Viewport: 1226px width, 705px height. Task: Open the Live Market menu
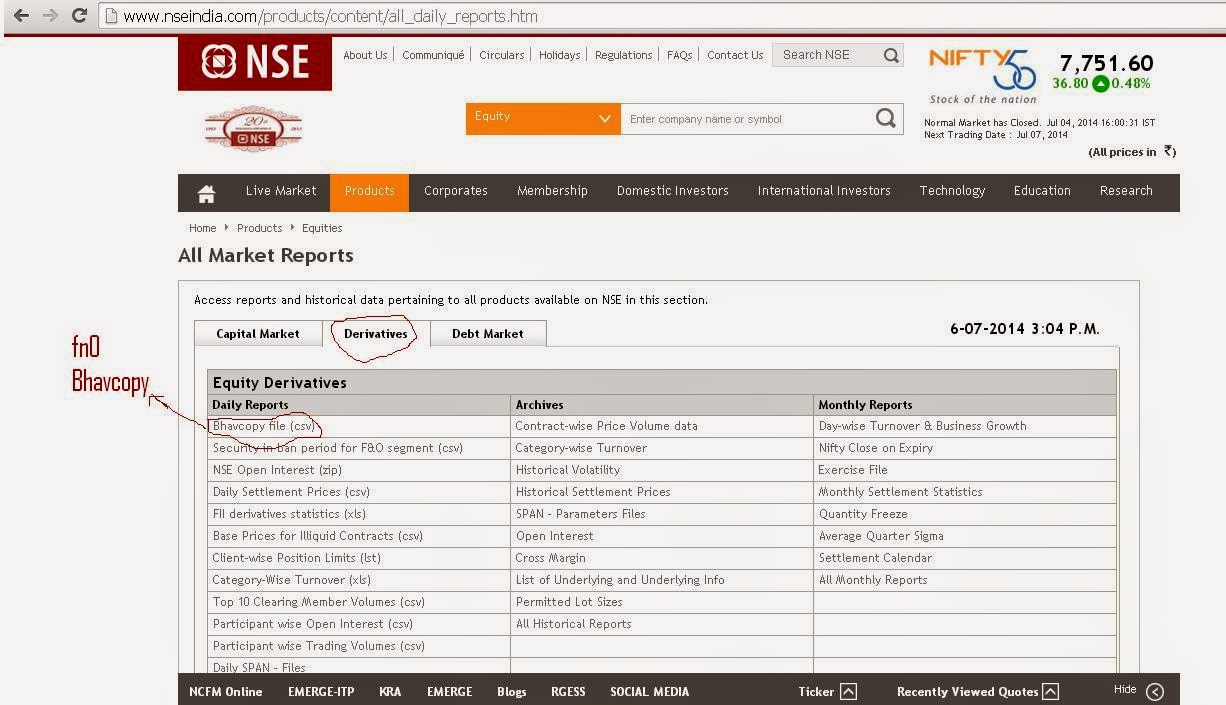pyautogui.click(x=281, y=191)
